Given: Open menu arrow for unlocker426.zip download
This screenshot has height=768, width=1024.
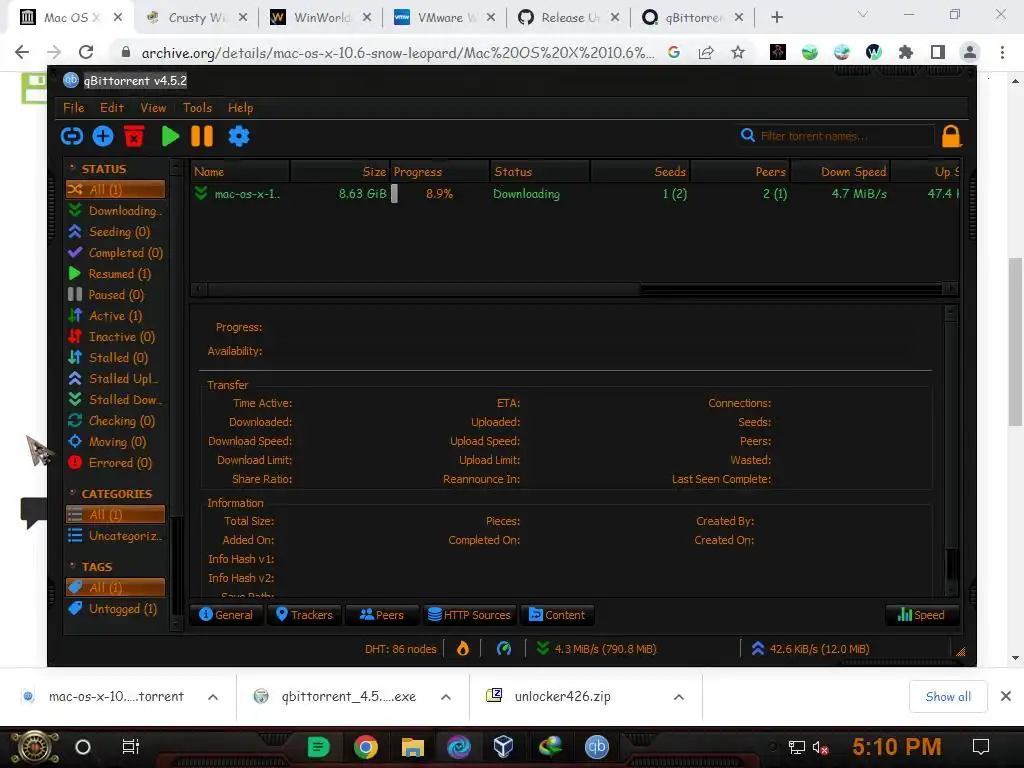Looking at the screenshot, I should pyautogui.click(x=679, y=697).
